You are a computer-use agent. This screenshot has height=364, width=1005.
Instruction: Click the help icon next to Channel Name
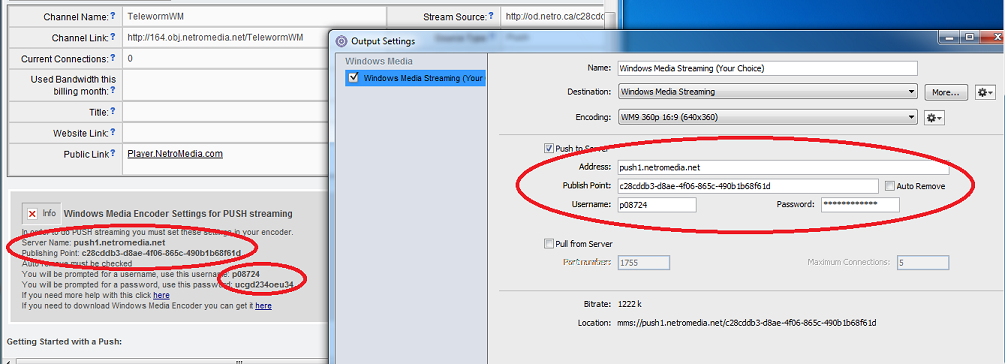tap(113, 15)
